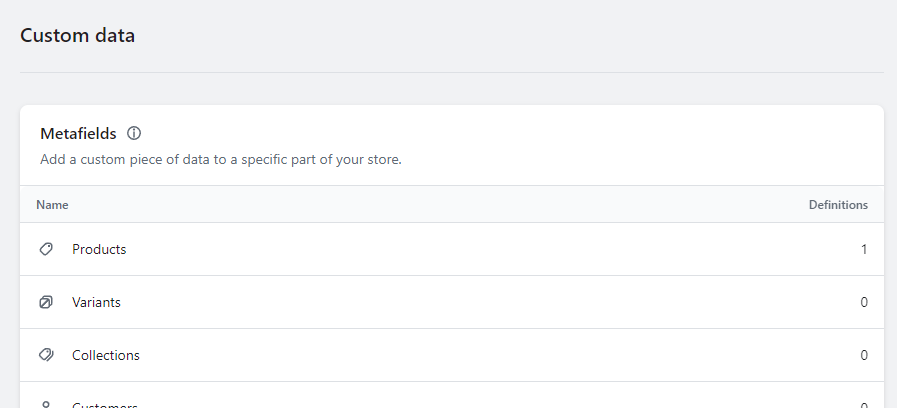Click the Variants row icon
Image resolution: width=897 pixels, height=408 pixels.
point(46,302)
